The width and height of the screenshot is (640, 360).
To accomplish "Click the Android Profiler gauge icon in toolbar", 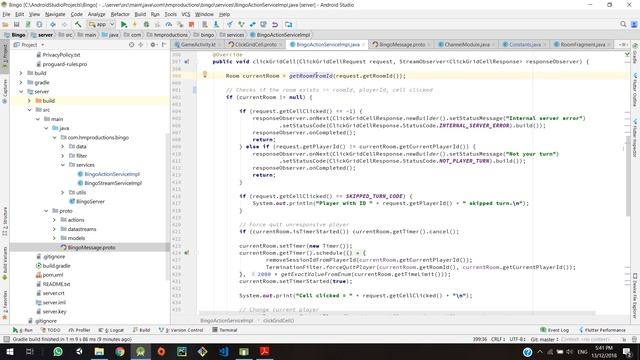I will click(169, 24).
